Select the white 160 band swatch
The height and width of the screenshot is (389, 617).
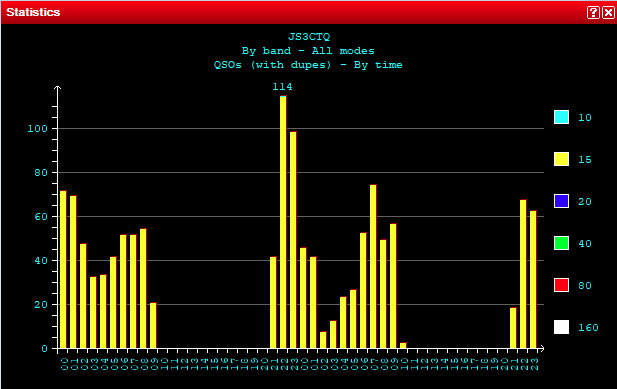[561, 327]
